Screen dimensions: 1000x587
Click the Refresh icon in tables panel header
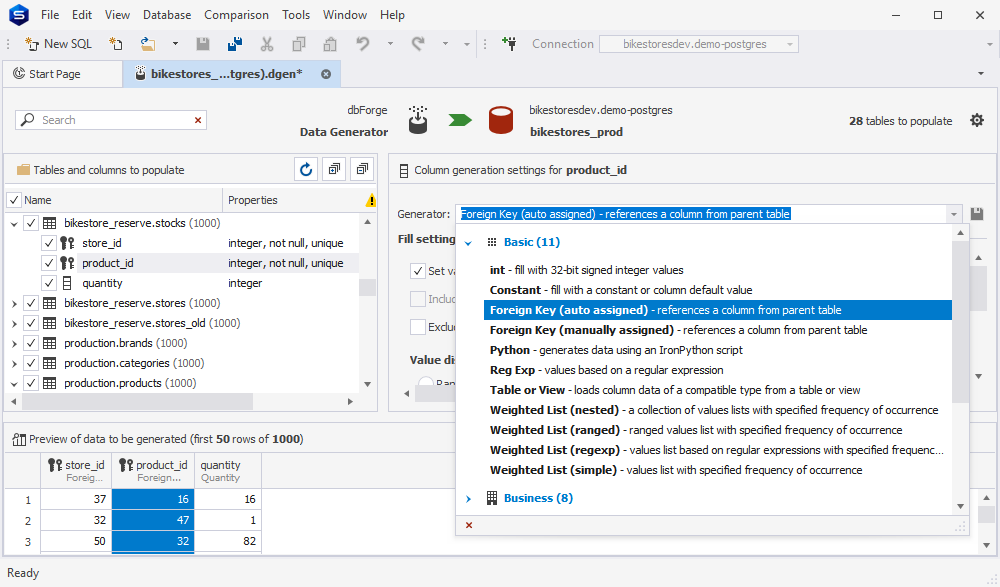pos(306,170)
